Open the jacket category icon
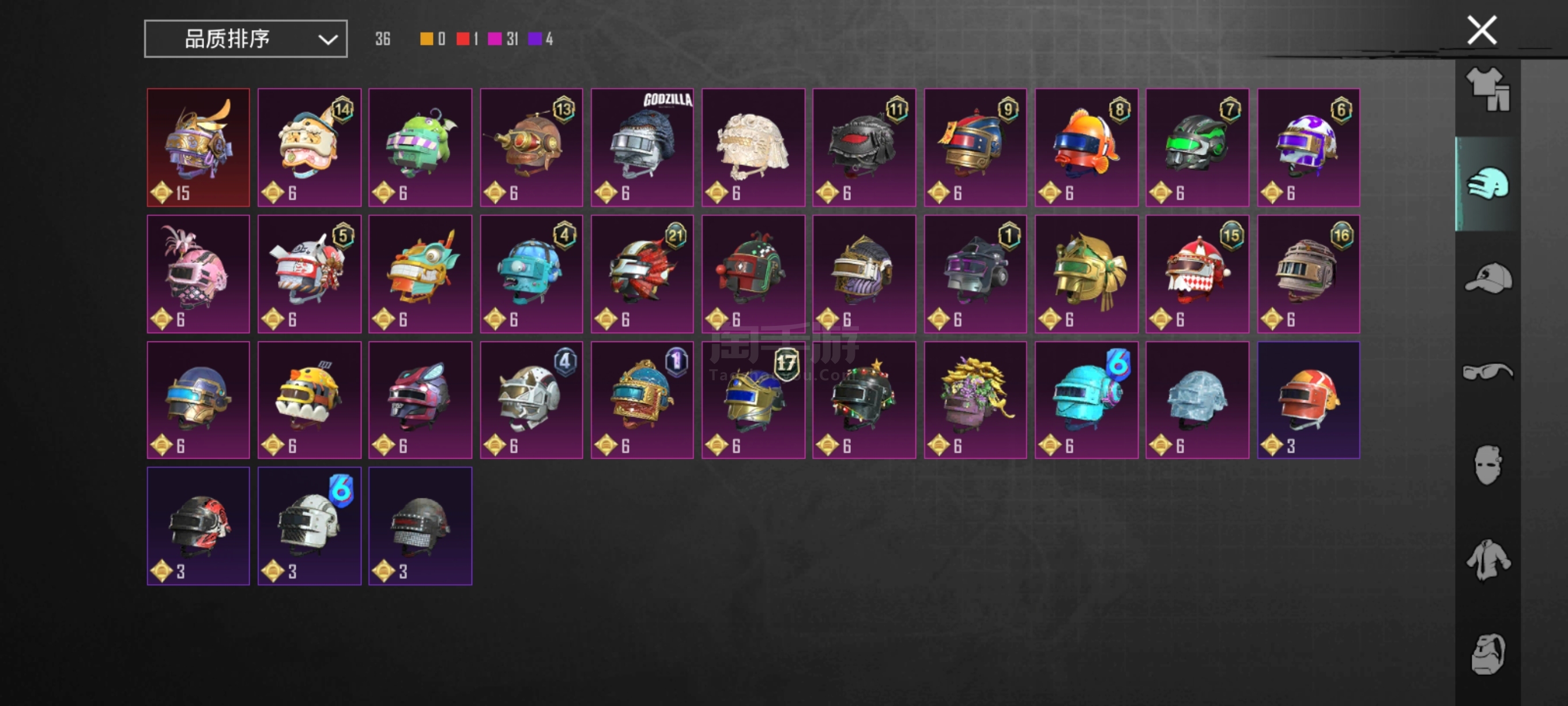 [1488, 559]
